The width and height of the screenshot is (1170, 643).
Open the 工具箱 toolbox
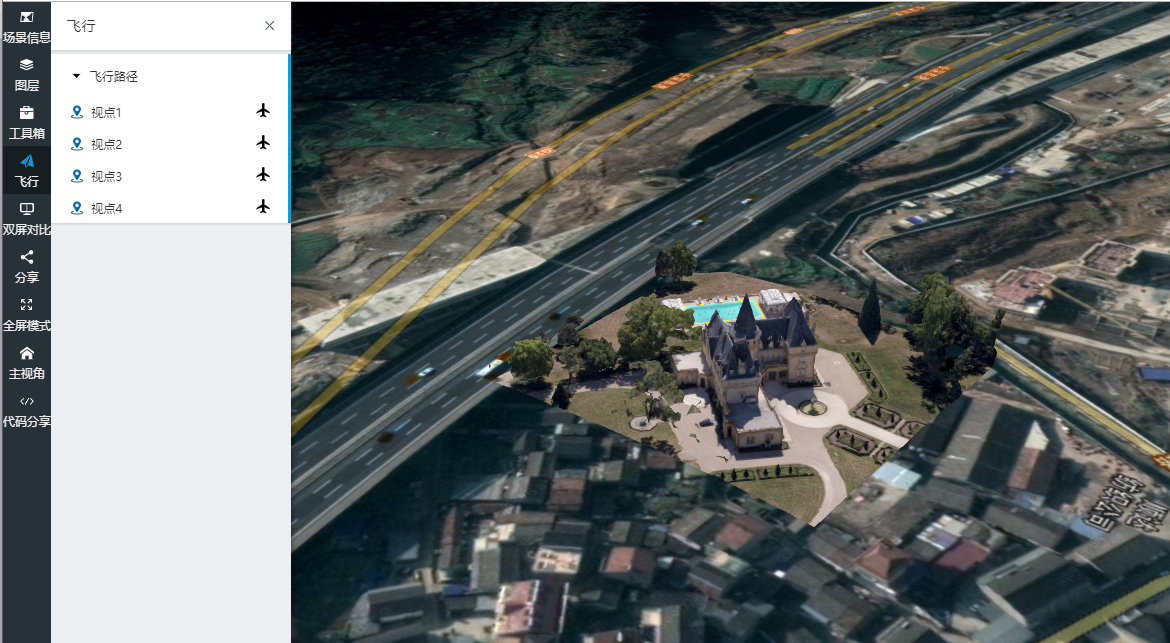coord(26,122)
